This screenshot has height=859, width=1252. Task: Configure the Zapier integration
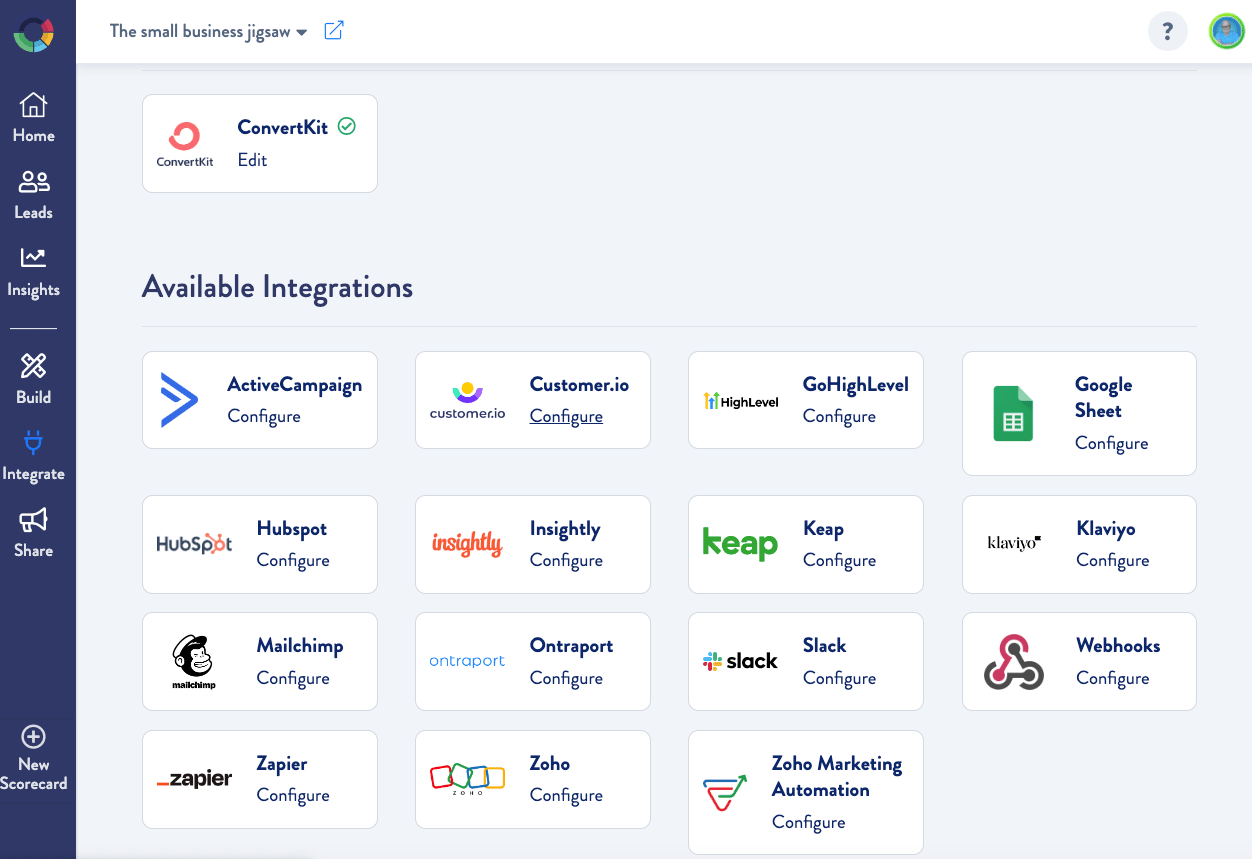click(x=293, y=795)
